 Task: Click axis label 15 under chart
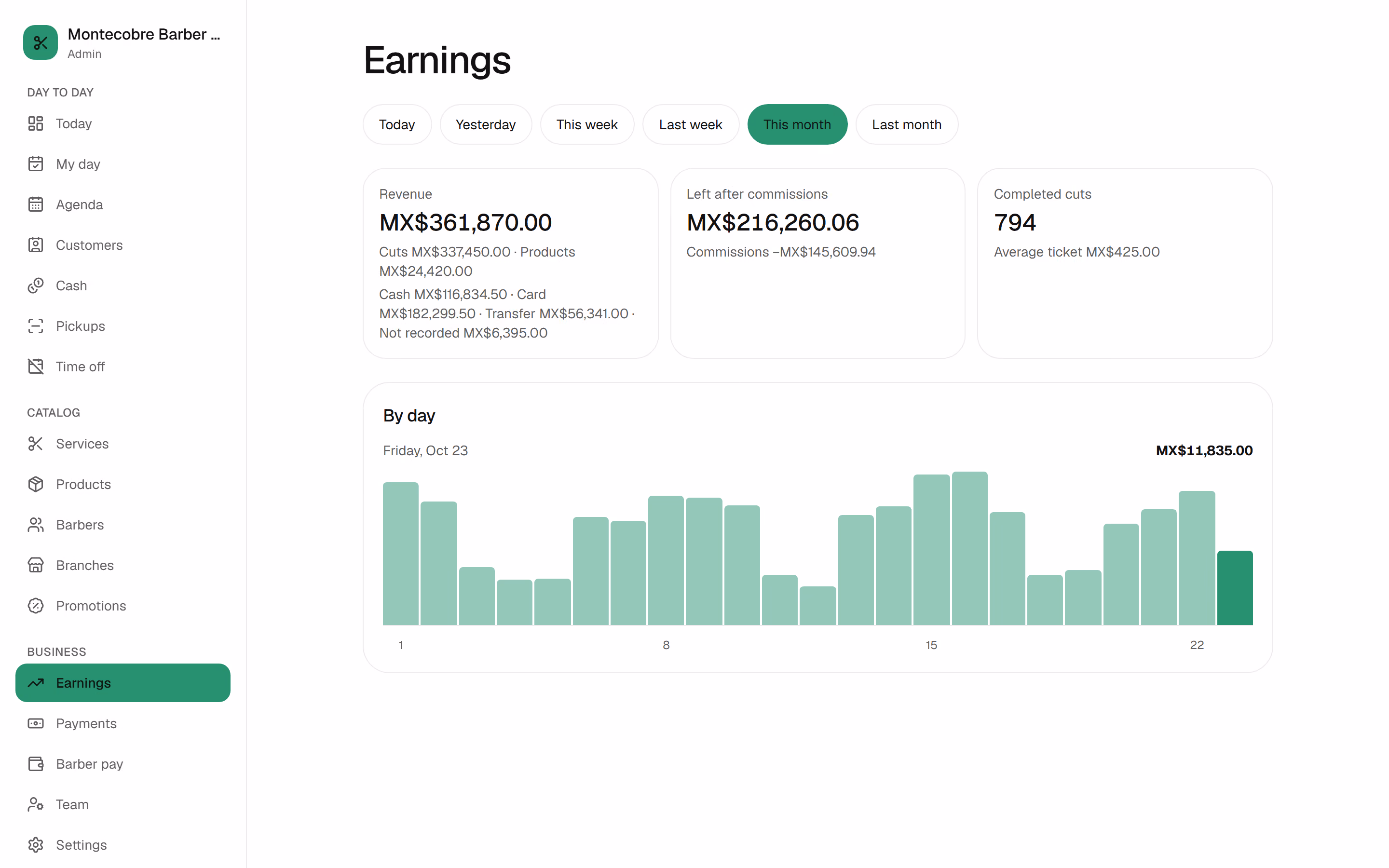click(x=931, y=645)
